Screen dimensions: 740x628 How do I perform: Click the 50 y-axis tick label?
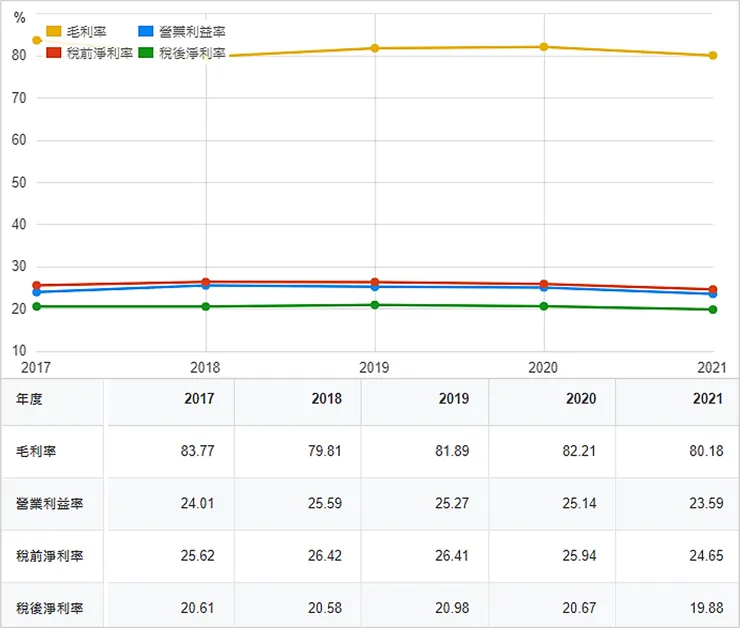(x=19, y=182)
